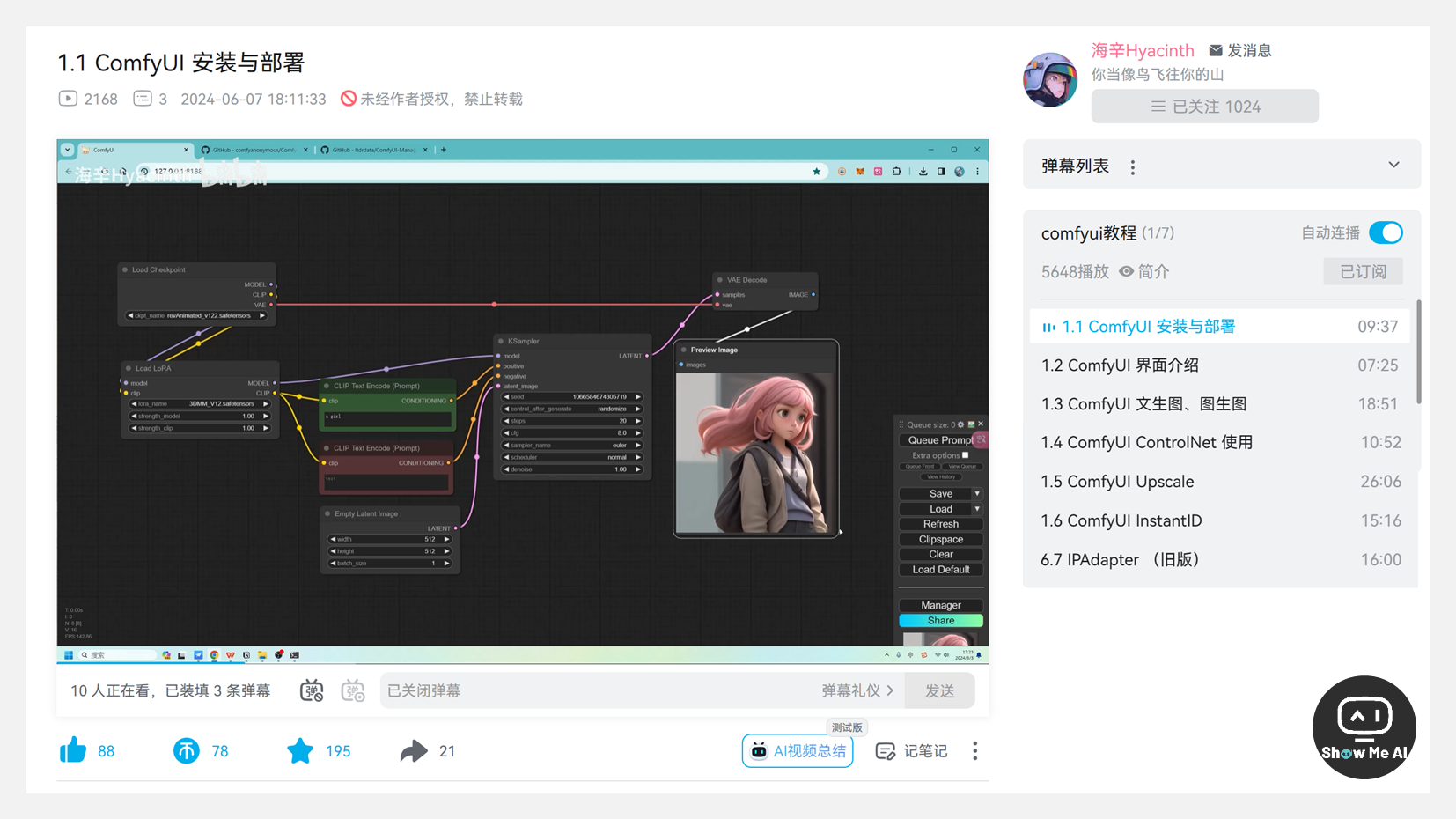Like the video with the thumbs-up icon
This screenshot has width=1456, height=819.
pyautogui.click(x=73, y=750)
